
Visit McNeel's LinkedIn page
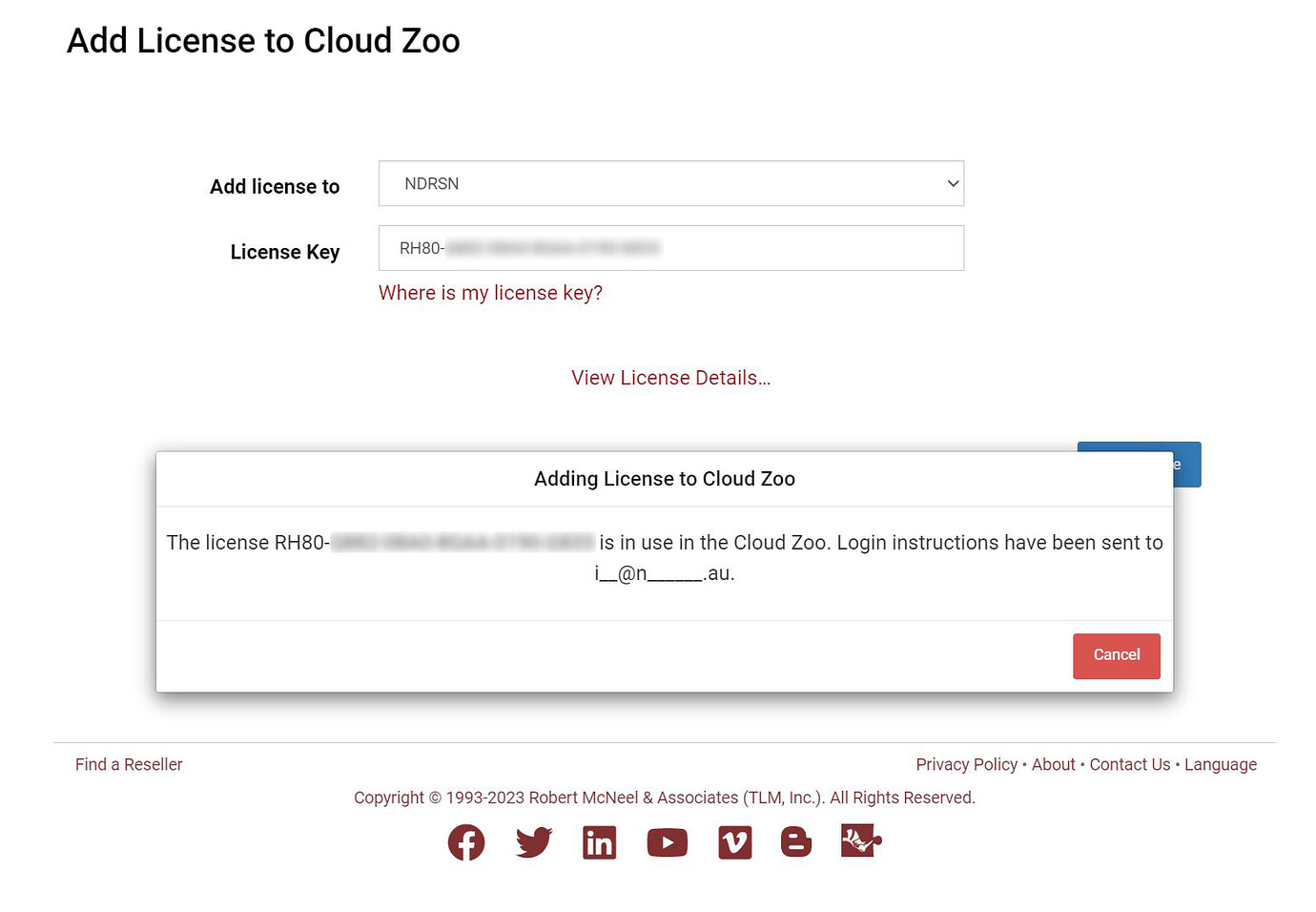pyautogui.click(x=600, y=842)
